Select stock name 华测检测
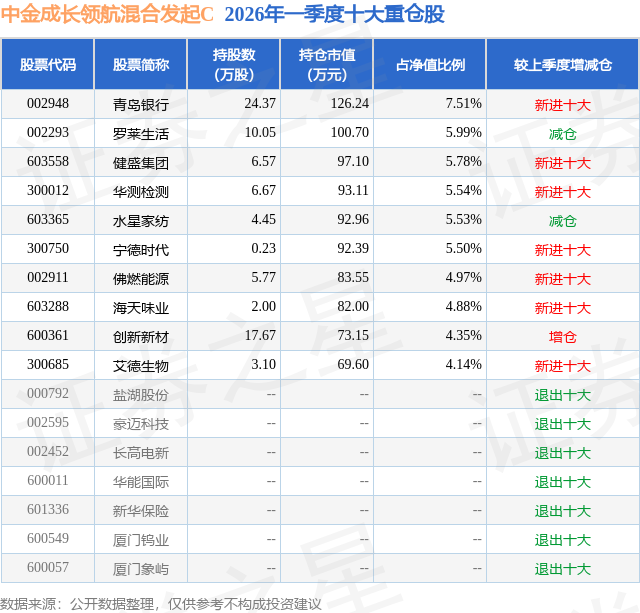This screenshot has height=613, width=640. pos(141,192)
